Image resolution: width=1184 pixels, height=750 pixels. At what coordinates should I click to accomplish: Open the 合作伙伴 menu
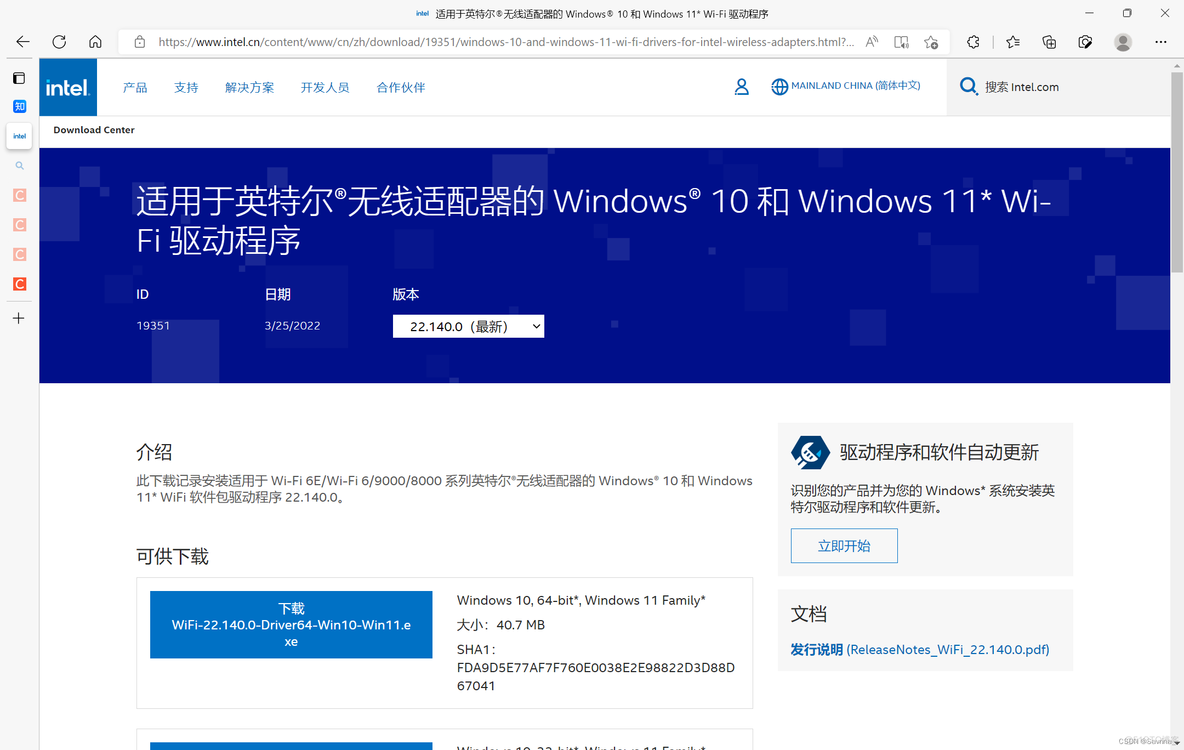point(401,88)
